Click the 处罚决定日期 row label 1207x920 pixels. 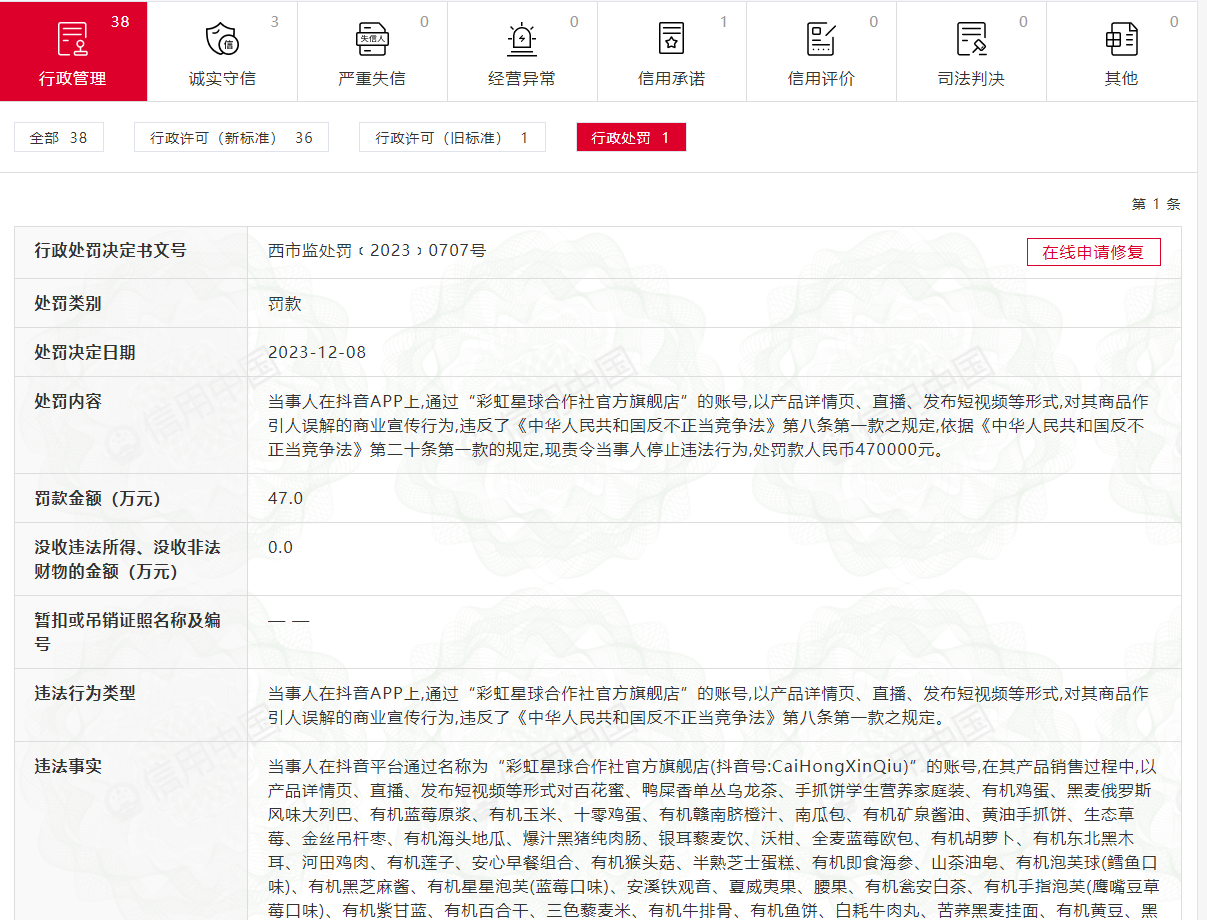click(x=85, y=352)
